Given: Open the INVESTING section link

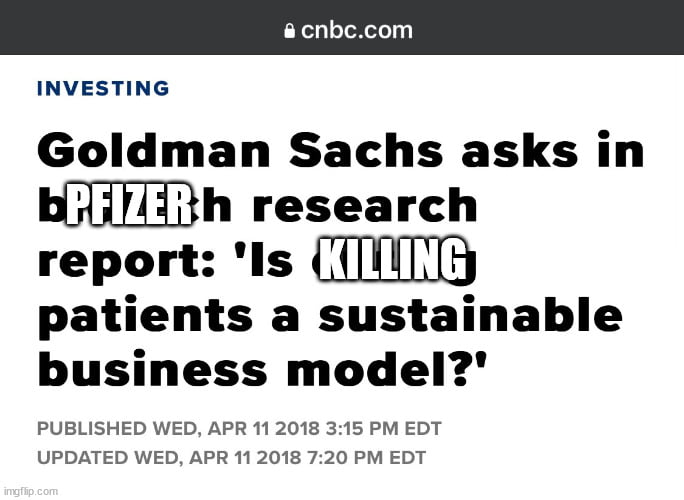Looking at the screenshot, I should pyautogui.click(x=103, y=88).
